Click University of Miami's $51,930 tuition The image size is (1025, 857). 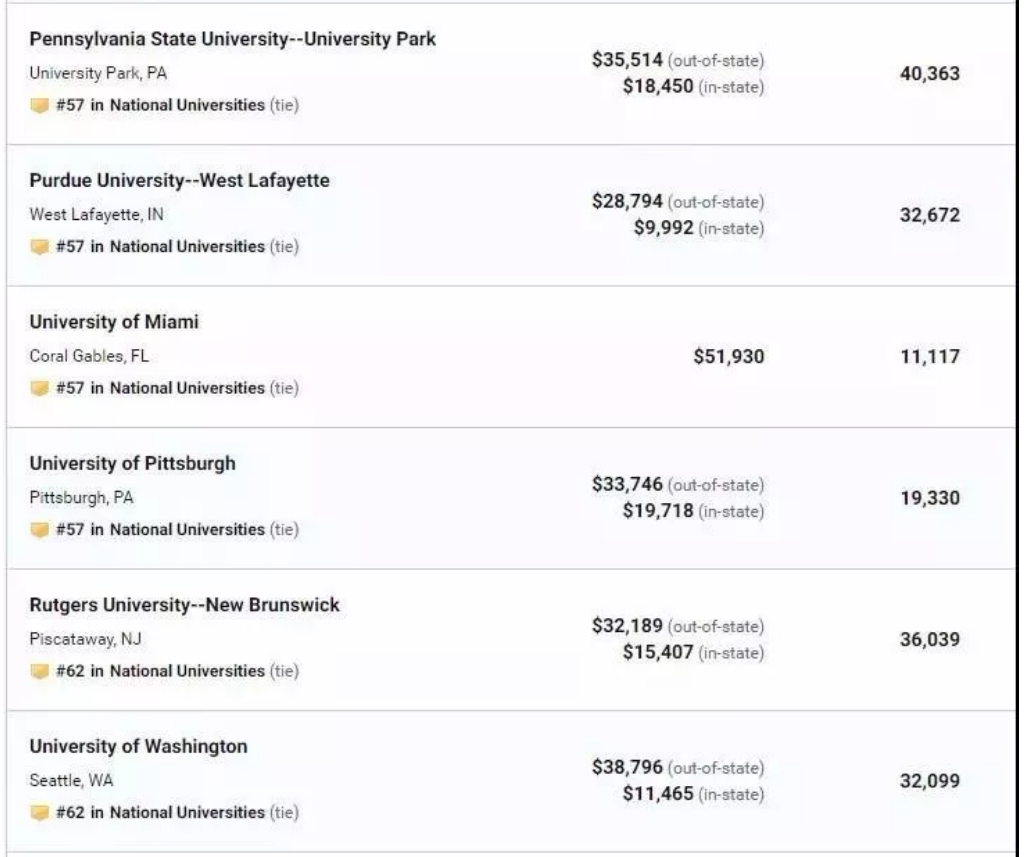(x=728, y=357)
